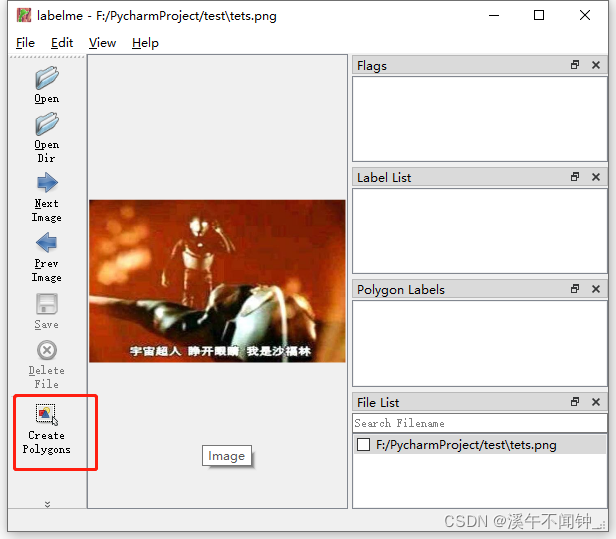The image size is (616, 539).
Task: Close the Label List panel
Action: tap(596, 177)
